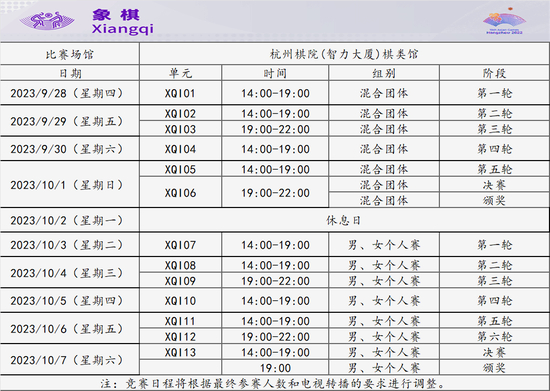Click the 组别 column header
This screenshot has width=550, height=391.
pyautogui.click(x=384, y=73)
